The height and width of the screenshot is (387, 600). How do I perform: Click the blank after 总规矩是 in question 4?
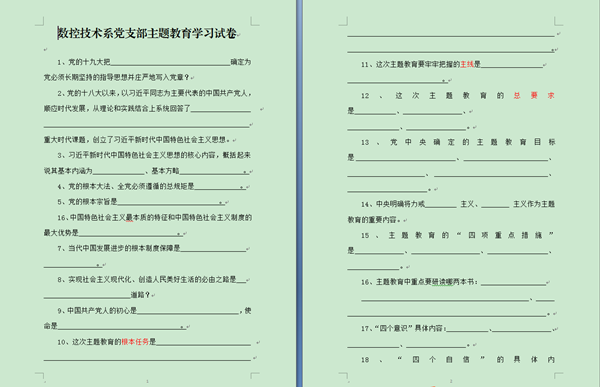[x=217, y=187]
